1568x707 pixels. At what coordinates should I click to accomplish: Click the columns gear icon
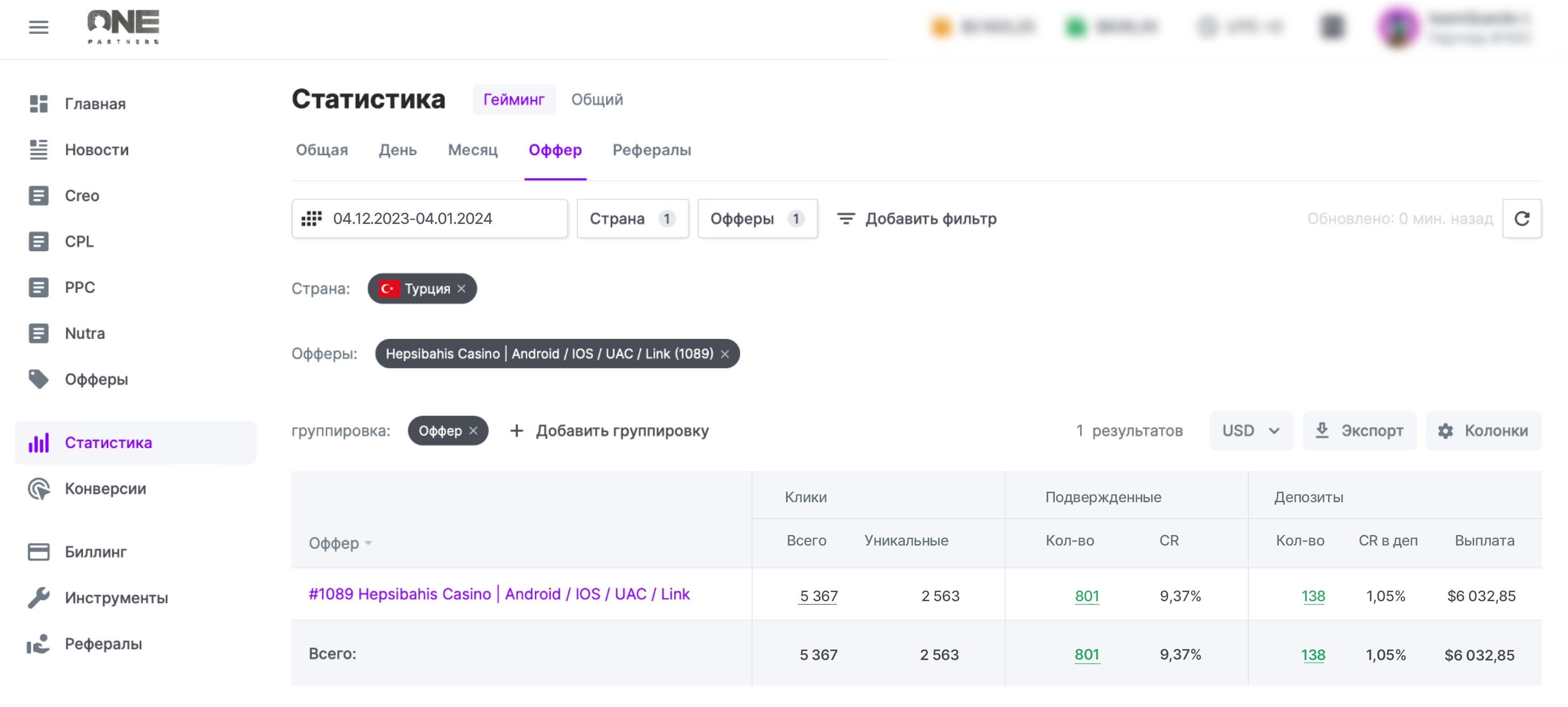[x=1445, y=431]
